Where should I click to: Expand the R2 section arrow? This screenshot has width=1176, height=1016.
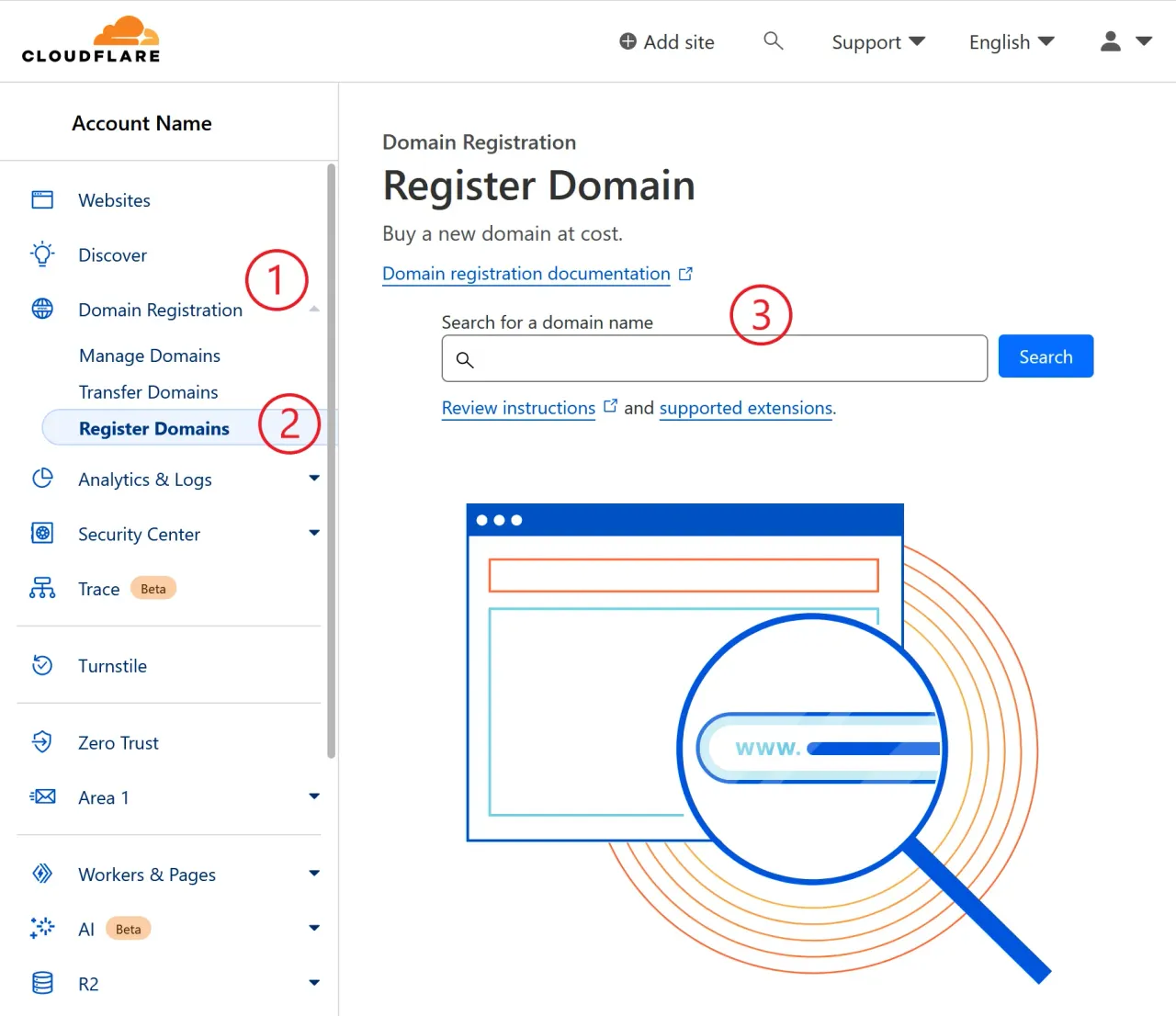(314, 983)
